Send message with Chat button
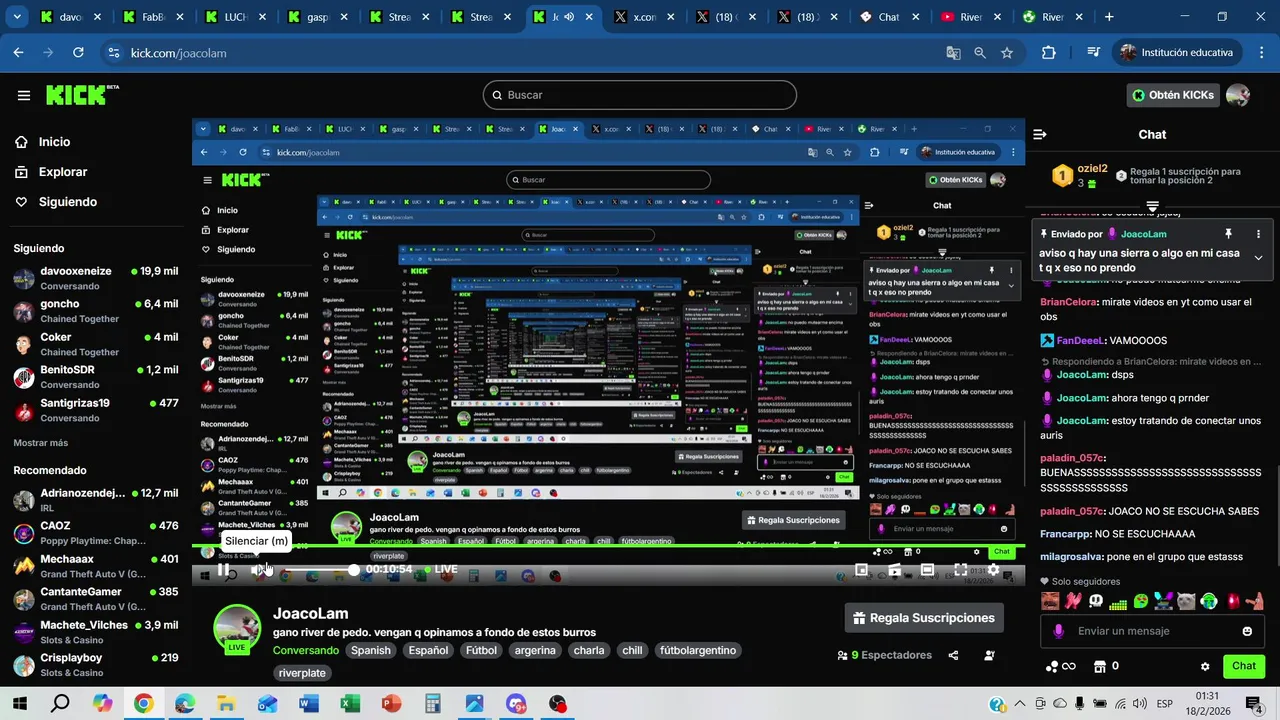Image resolution: width=1280 pixels, height=720 pixels. click(1244, 666)
